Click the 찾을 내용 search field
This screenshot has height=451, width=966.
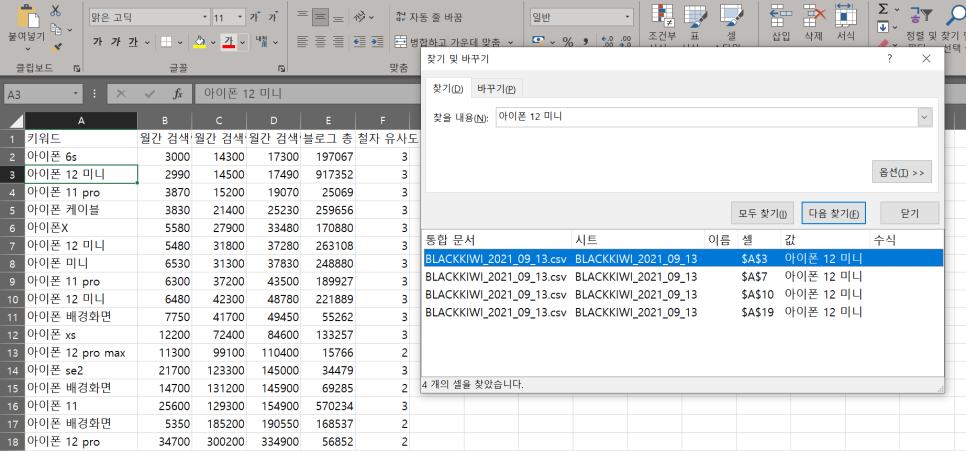click(707, 116)
